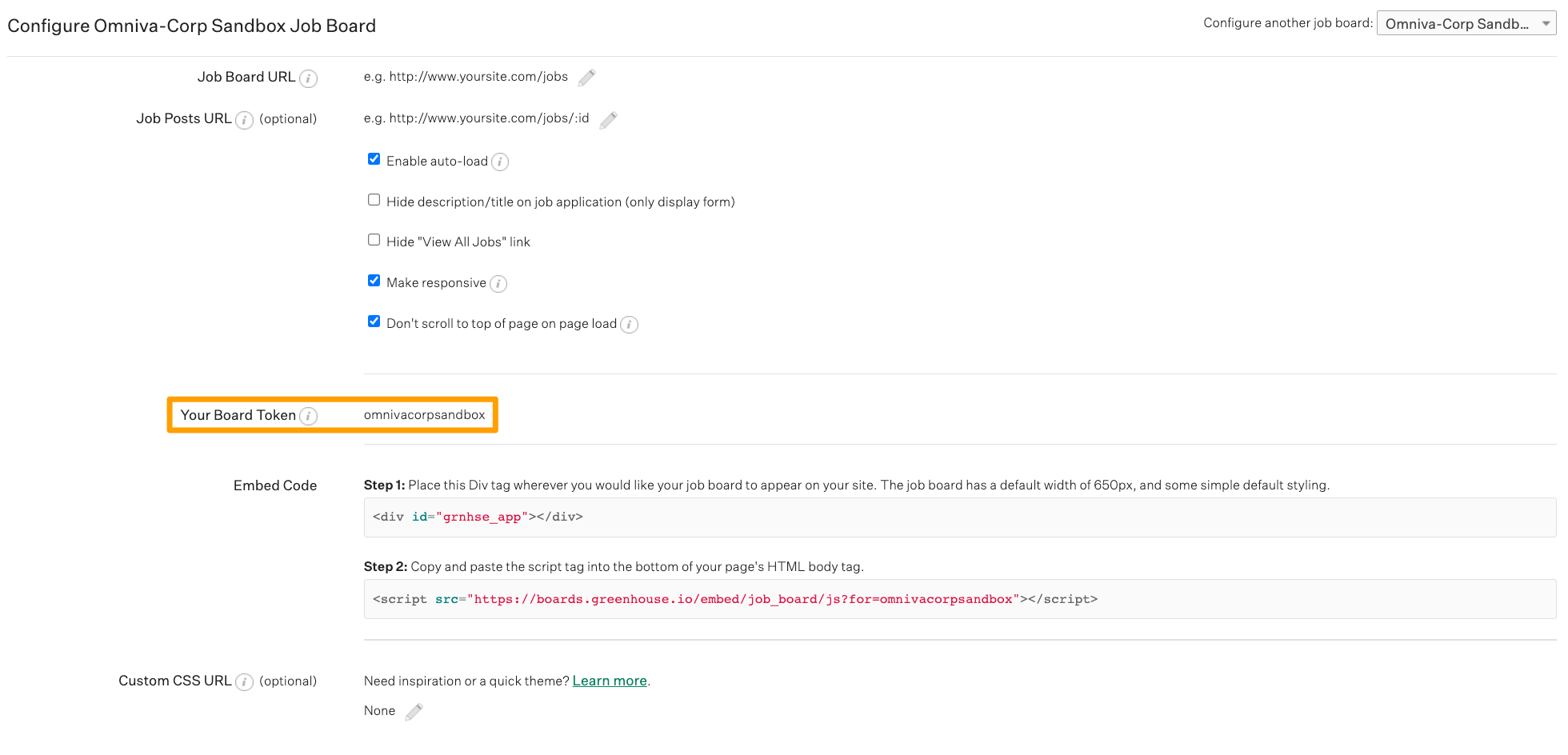Open info icon beside Job Board URL
The image size is (1568, 755).
pyautogui.click(x=308, y=78)
